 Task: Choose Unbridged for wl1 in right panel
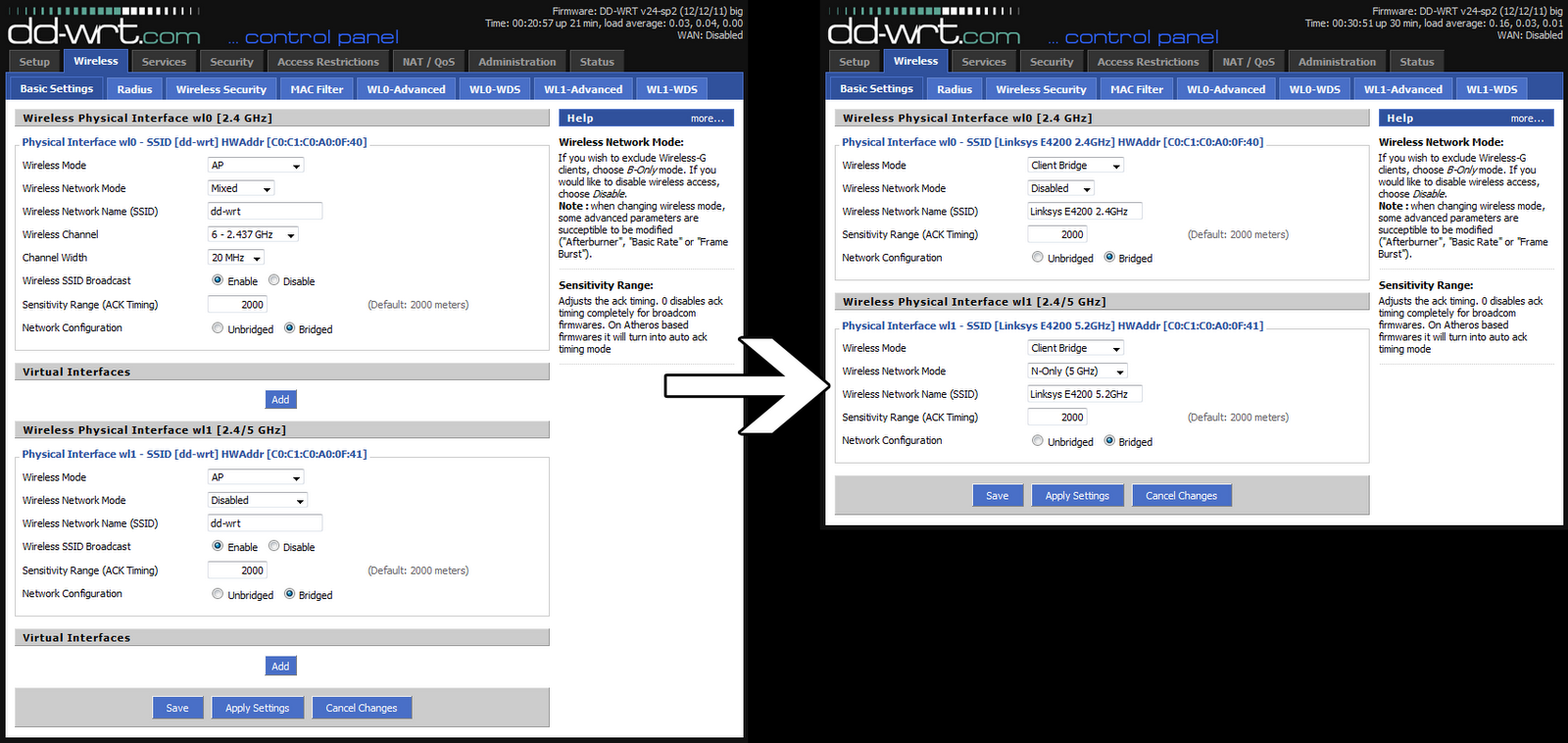tap(1037, 440)
